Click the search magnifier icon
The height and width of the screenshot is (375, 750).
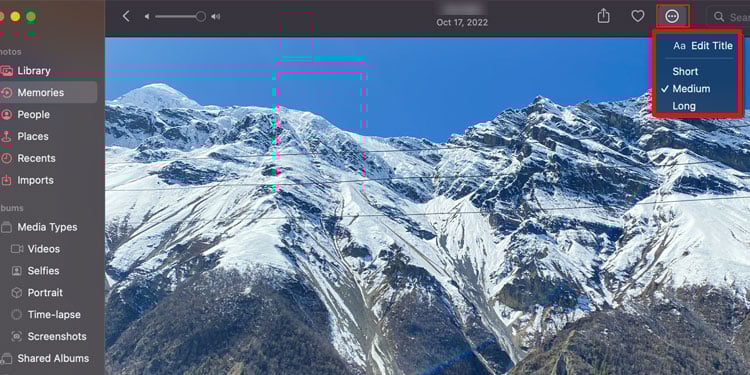[x=719, y=17]
